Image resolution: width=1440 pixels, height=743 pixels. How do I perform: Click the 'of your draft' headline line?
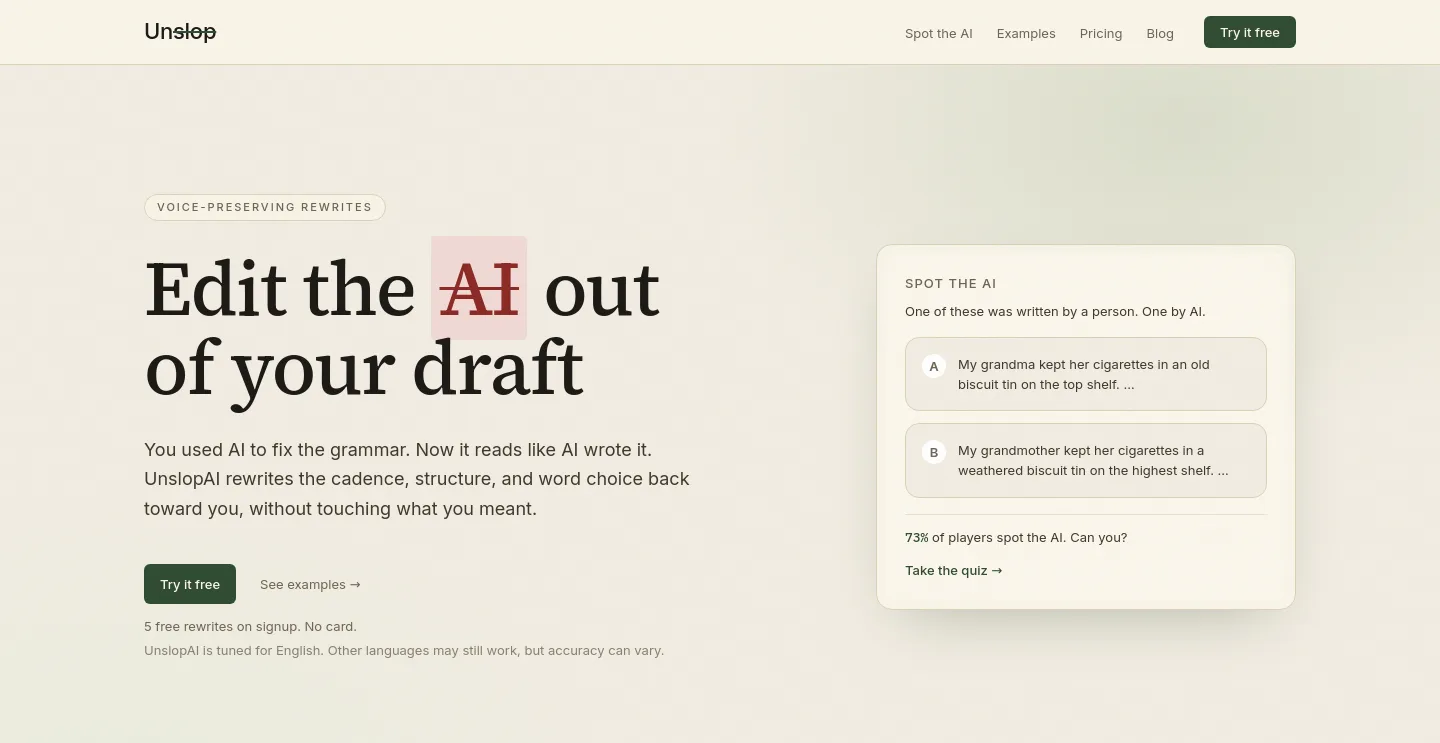coord(364,369)
